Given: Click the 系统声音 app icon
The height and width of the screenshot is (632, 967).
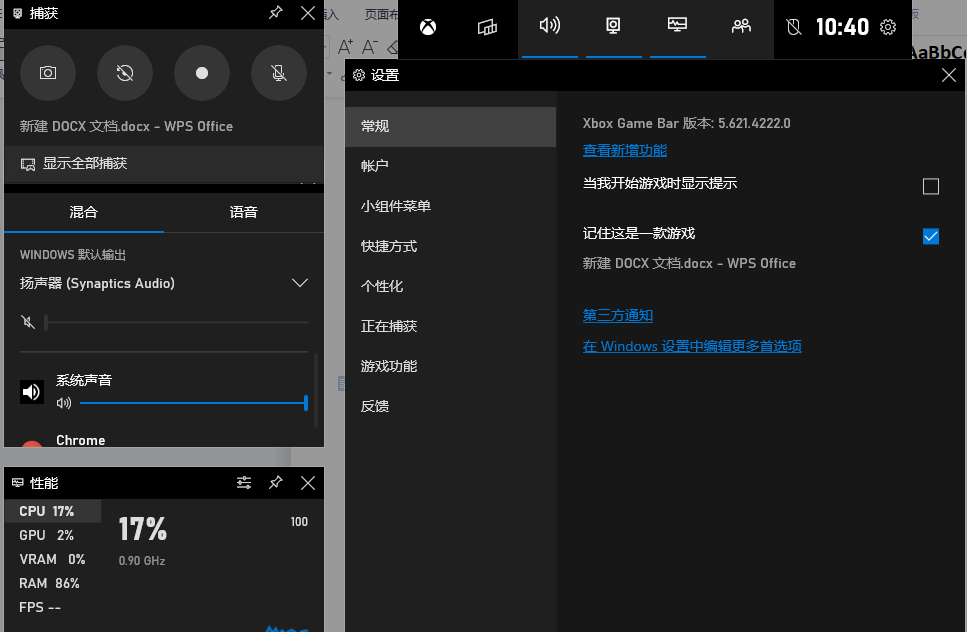Looking at the screenshot, I should [31, 392].
